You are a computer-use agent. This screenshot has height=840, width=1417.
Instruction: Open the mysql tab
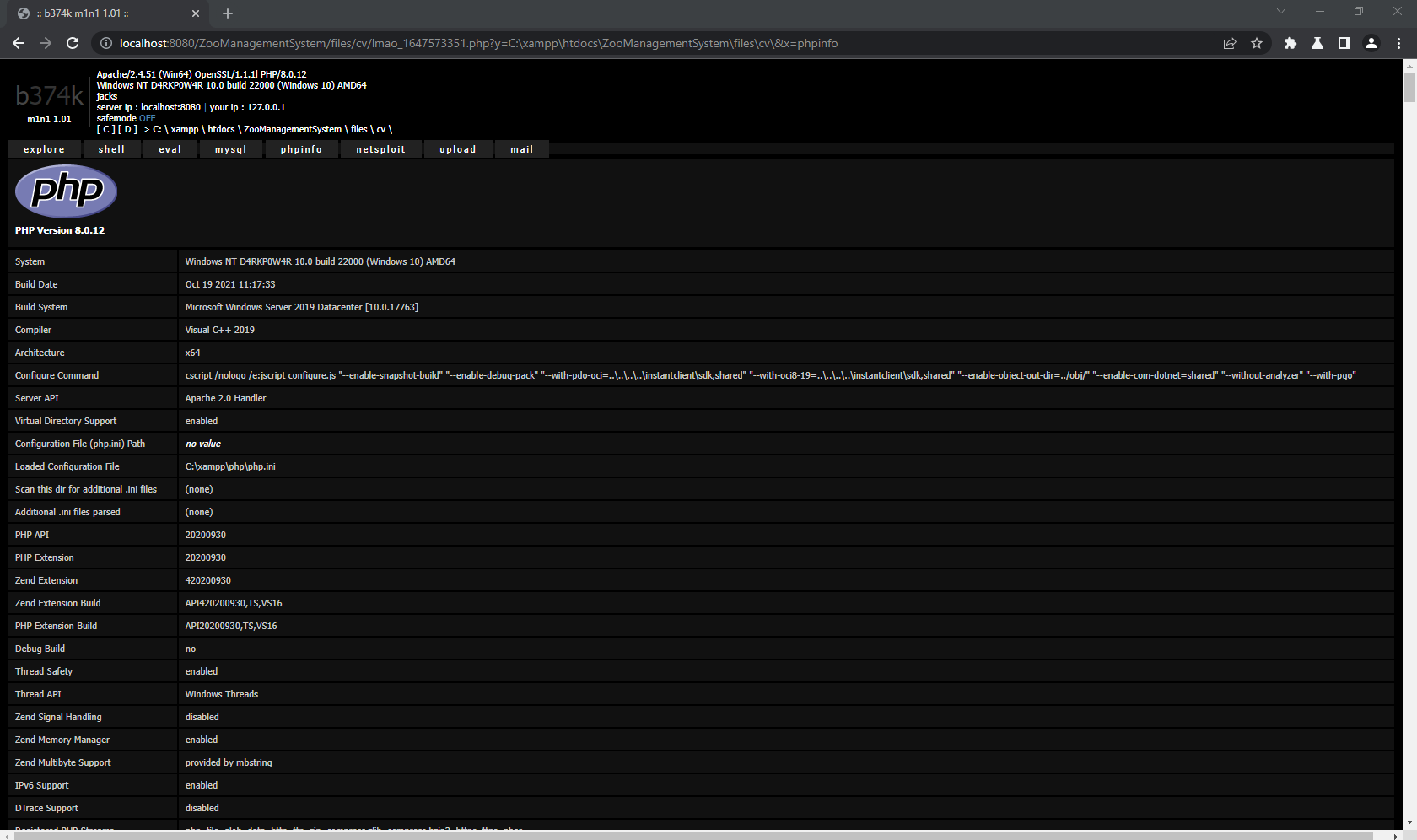click(231, 149)
